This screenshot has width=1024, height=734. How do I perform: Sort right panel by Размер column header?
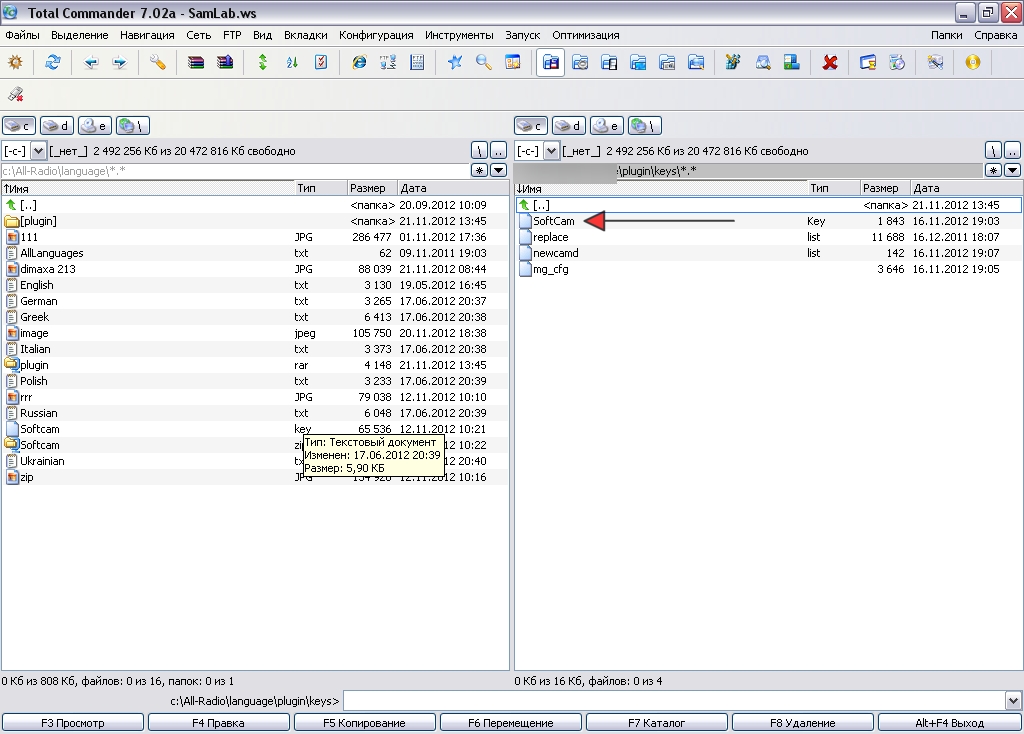(x=884, y=188)
